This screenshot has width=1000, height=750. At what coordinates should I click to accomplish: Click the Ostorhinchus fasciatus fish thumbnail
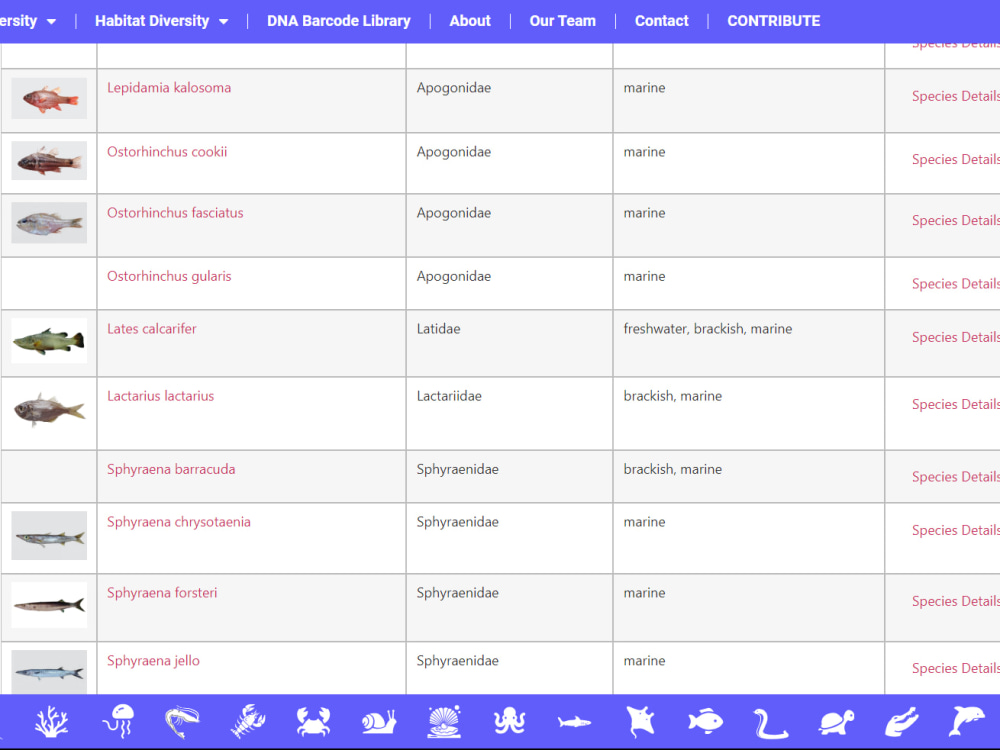click(49, 223)
